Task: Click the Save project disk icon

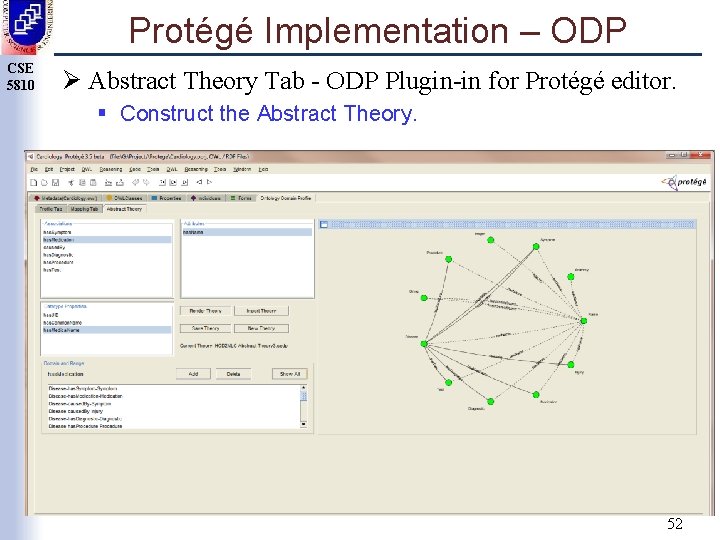Action: pyautogui.click(x=56, y=183)
